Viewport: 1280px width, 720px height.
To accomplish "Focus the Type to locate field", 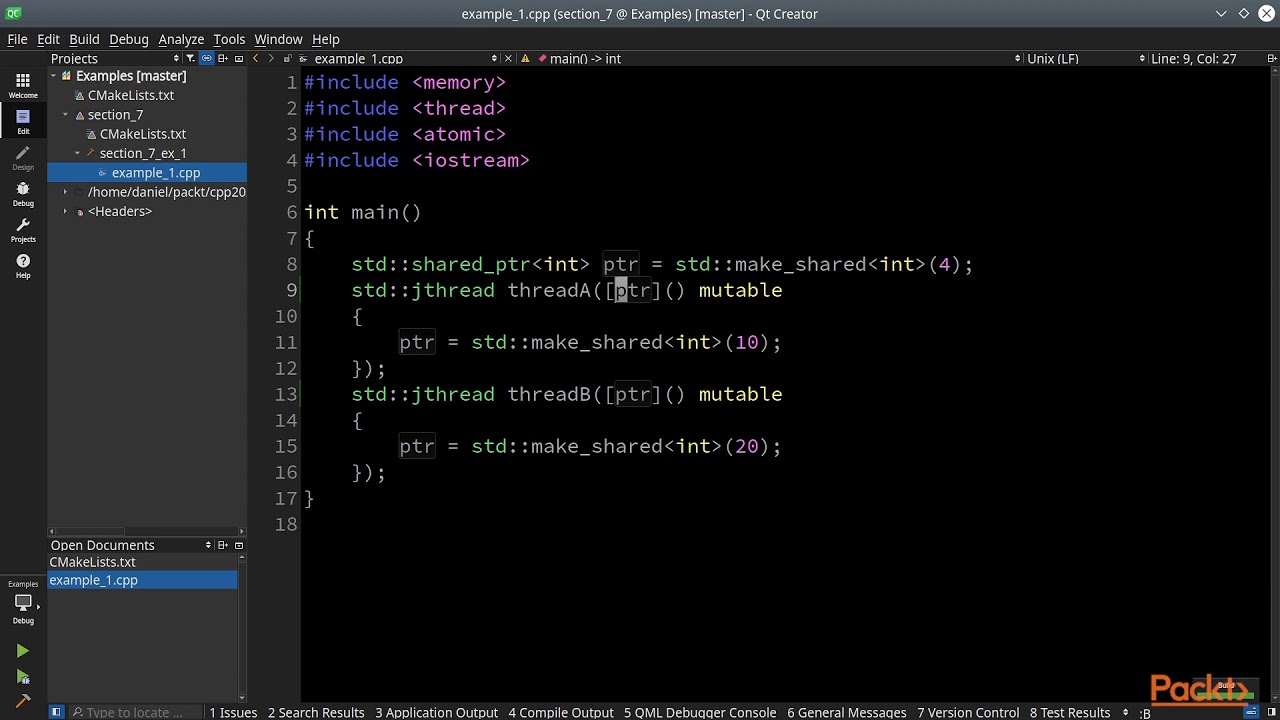I will [134, 712].
